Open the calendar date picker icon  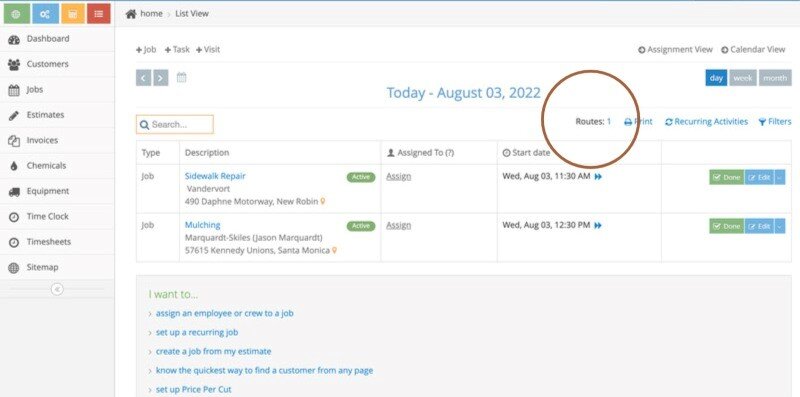point(182,78)
